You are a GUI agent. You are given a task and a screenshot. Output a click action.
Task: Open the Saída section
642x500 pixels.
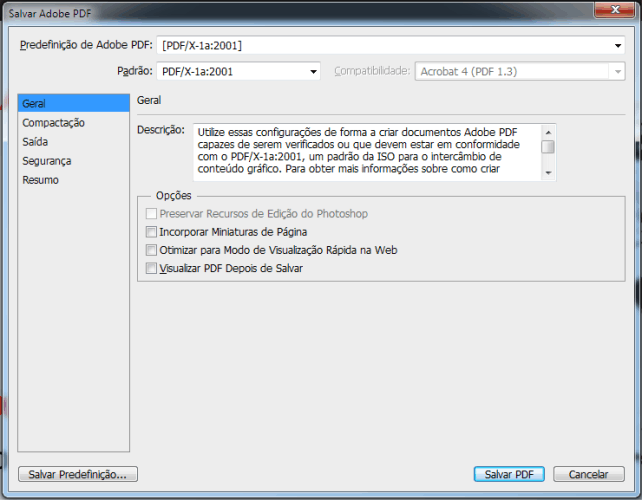[x=35, y=142]
